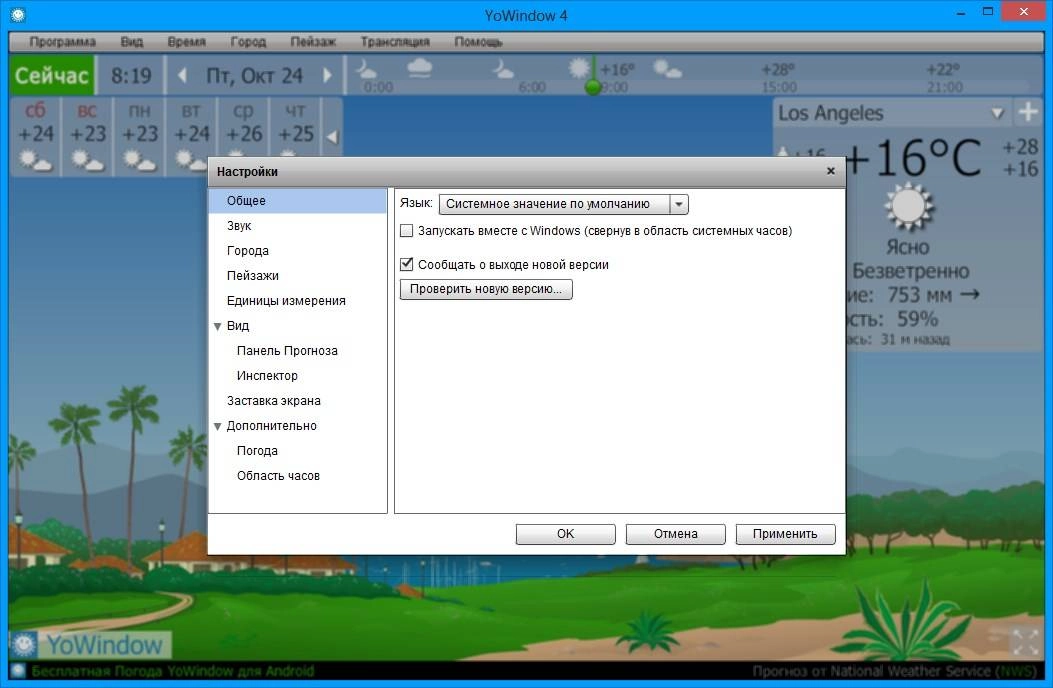Viewport: 1053px width, 688px height.
Task: Open the Los Angeles city dropdown
Action: pyautogui.click(x=997, y=114)
